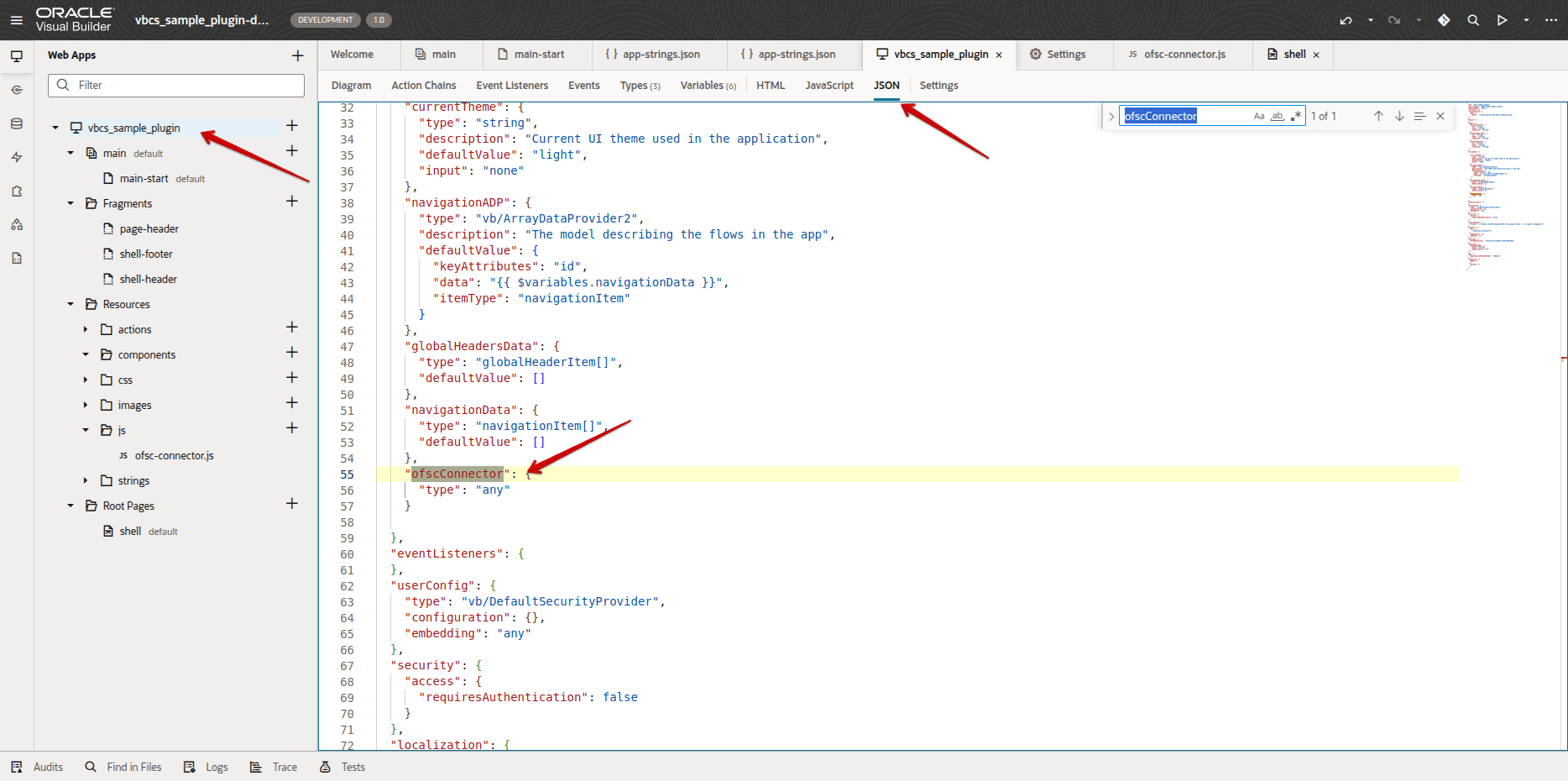
Task: Open the Business Objects panel
Action: click(x=17, y=123)
